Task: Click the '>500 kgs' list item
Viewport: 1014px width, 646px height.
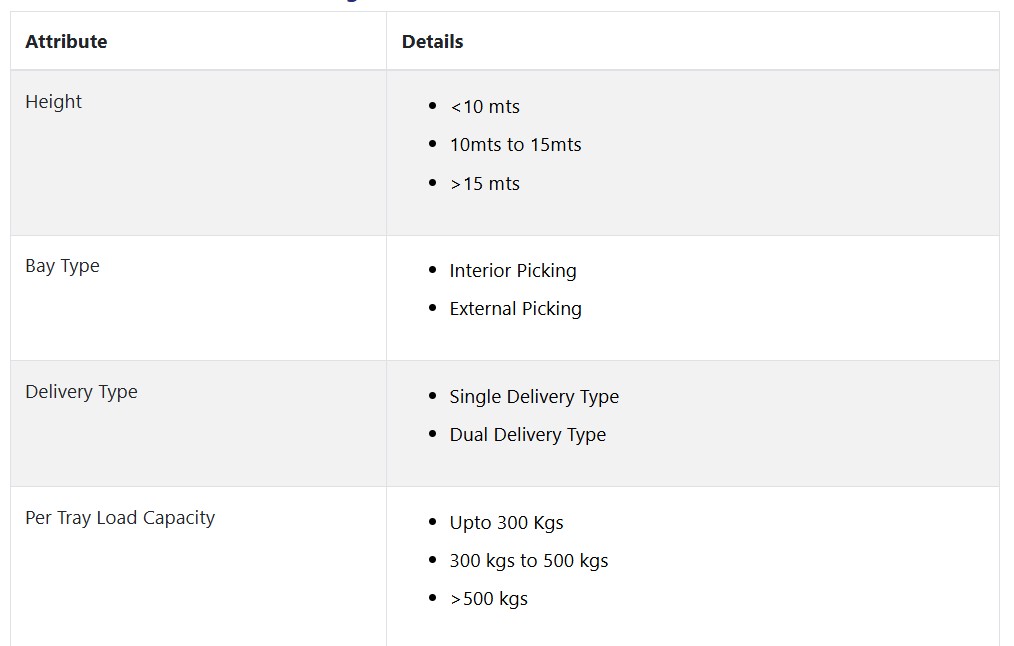Action: pyautogui.click(x=489, y=599)
